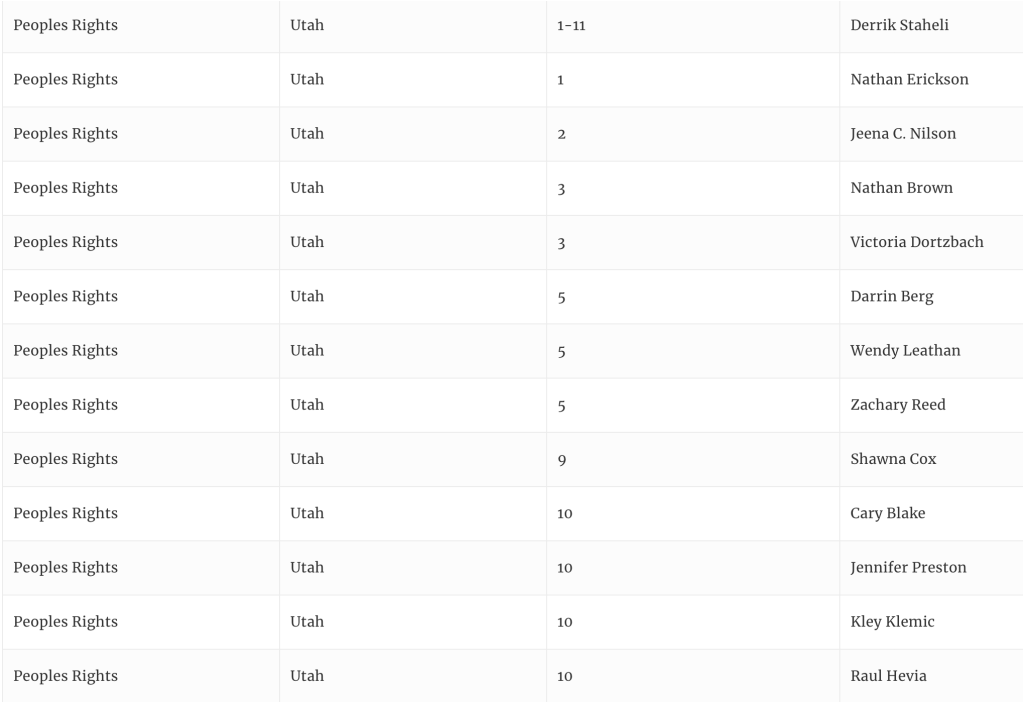Viewport: 1023px width, 702px height.
Task: Click the Victoria Dortzbach entry
Action: tap(916, 242)
